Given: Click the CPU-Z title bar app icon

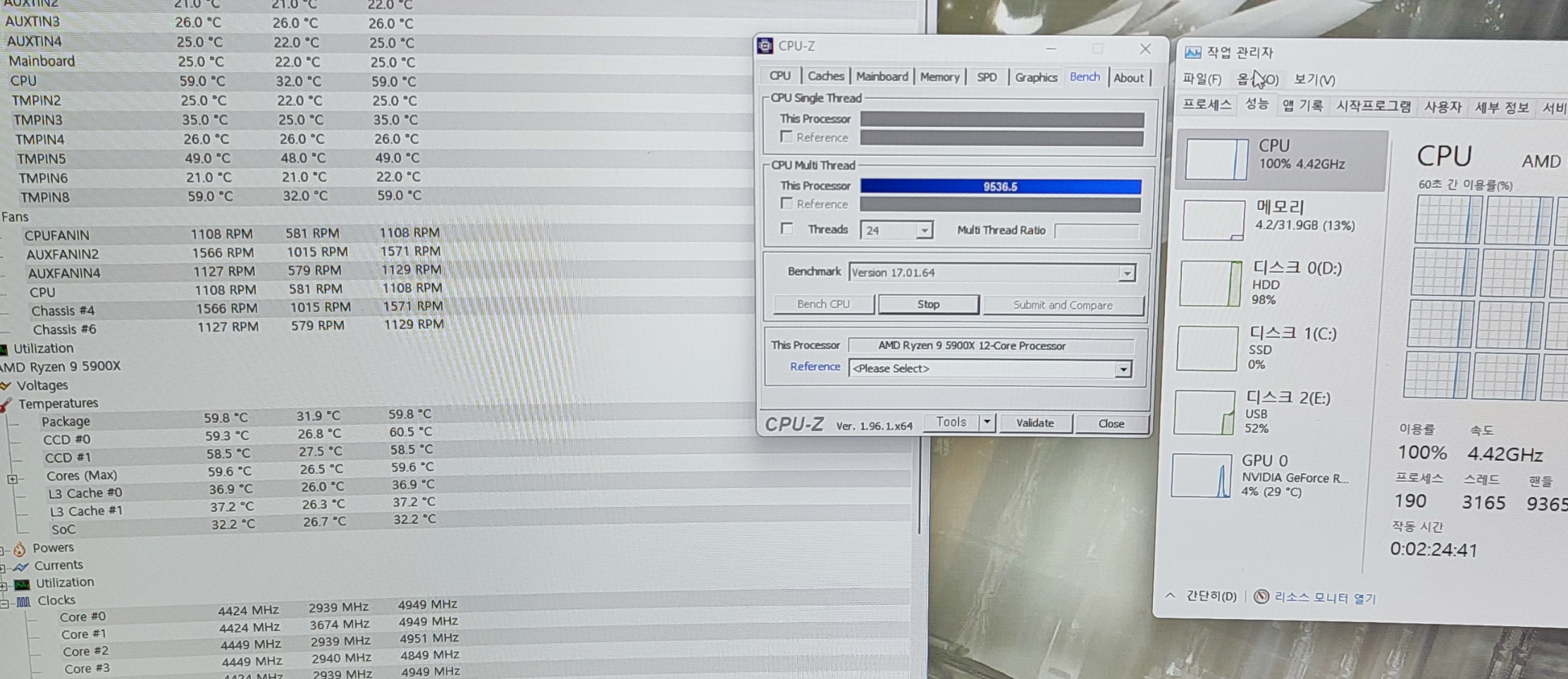Looking at the screenshot, I should click(765, 46).
